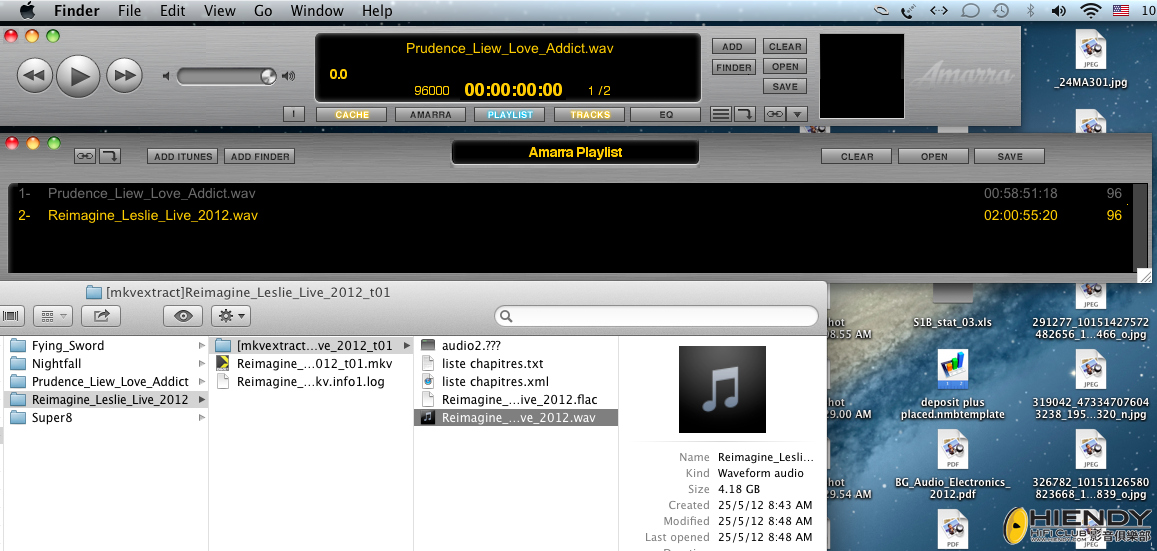The width and height of the screenshot is (1157, 551).
Task: Click FINDER button in the Amarra player
Action: [733, 67]
